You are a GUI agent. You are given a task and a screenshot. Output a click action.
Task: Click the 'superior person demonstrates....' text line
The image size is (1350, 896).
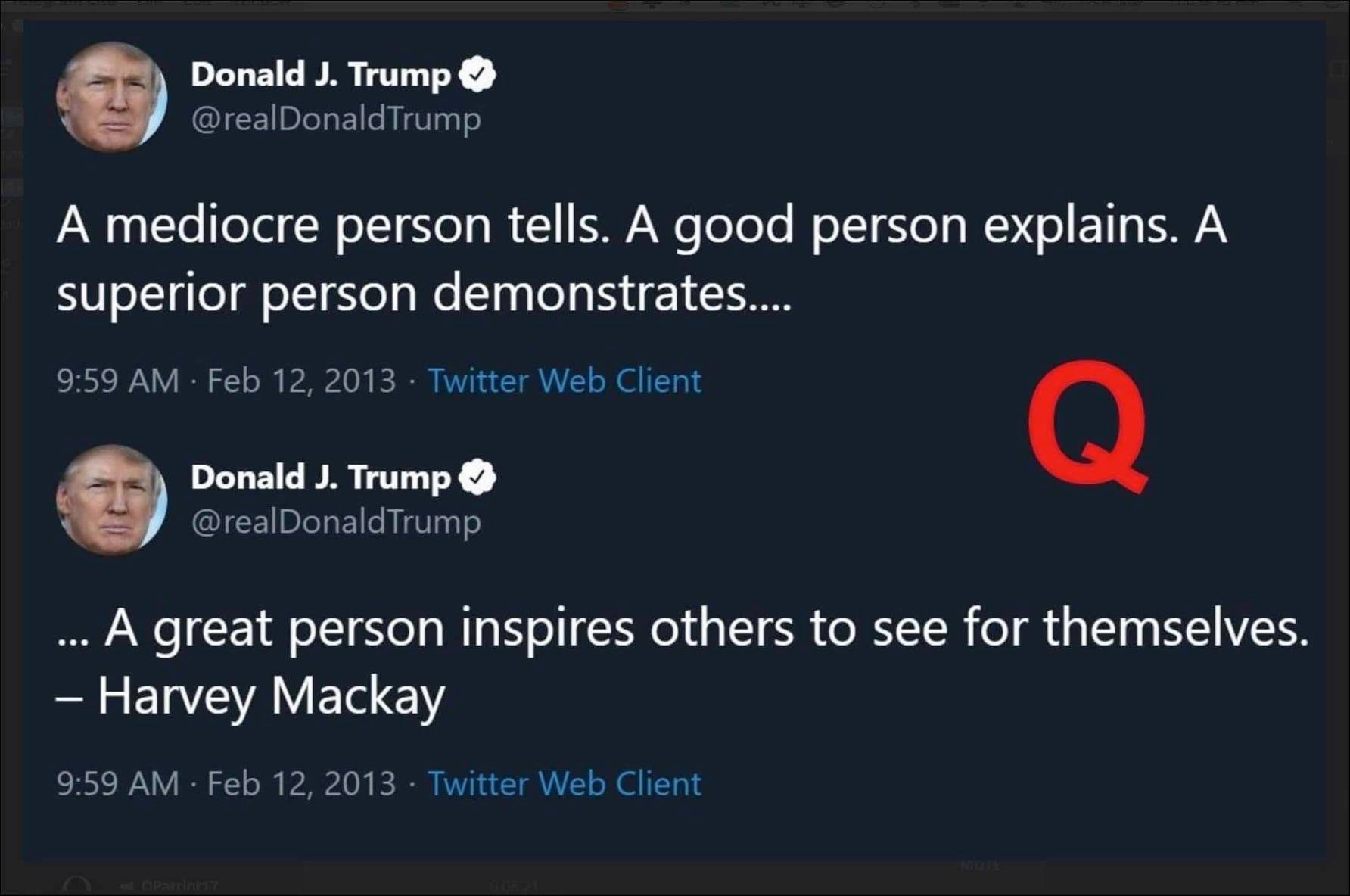tap(424, 294)
